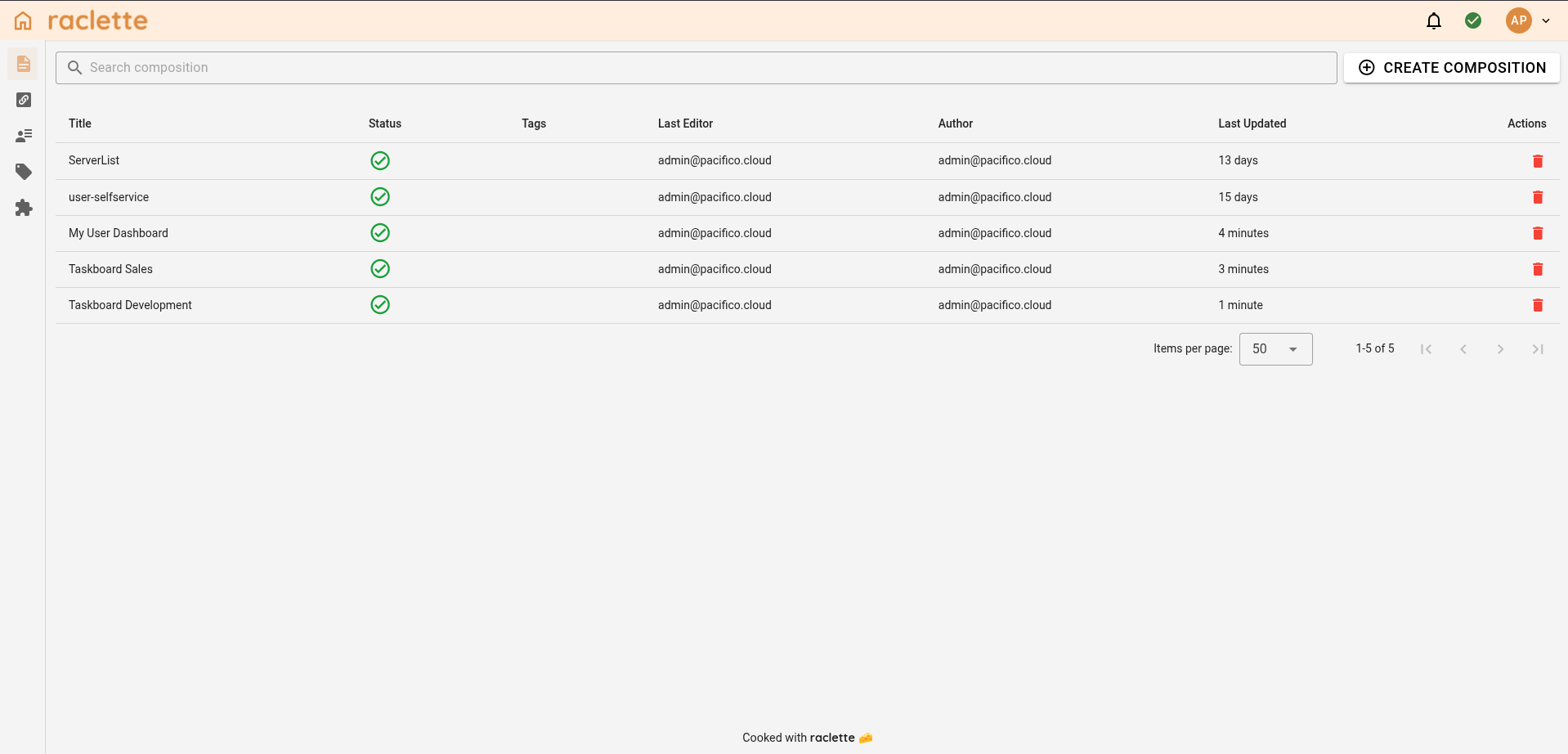Open the users list sidebar icon
This screenshot has height=754, width=1568.
(x=23, y=136)
